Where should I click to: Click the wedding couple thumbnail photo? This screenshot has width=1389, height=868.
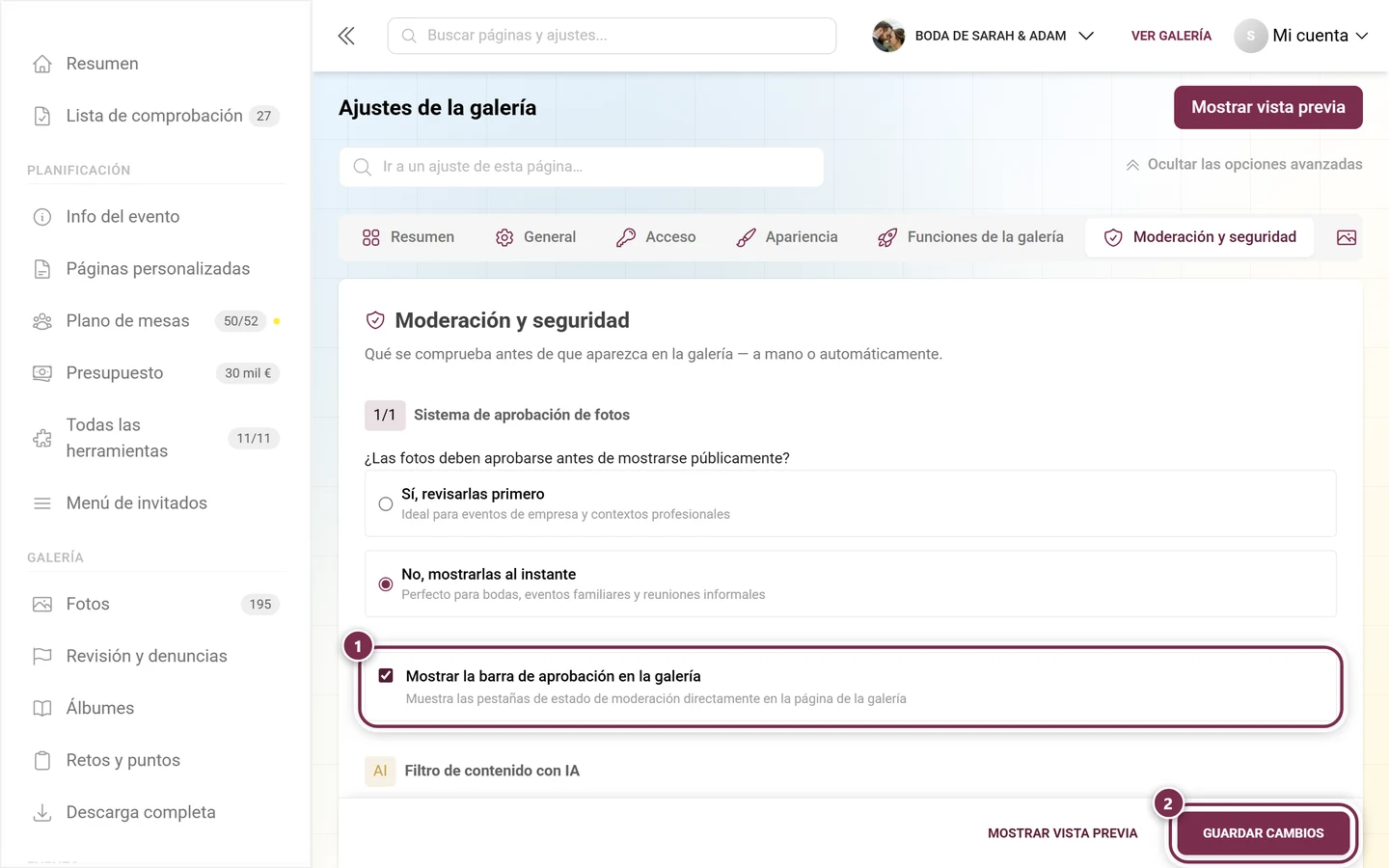(x=888, y=36)
